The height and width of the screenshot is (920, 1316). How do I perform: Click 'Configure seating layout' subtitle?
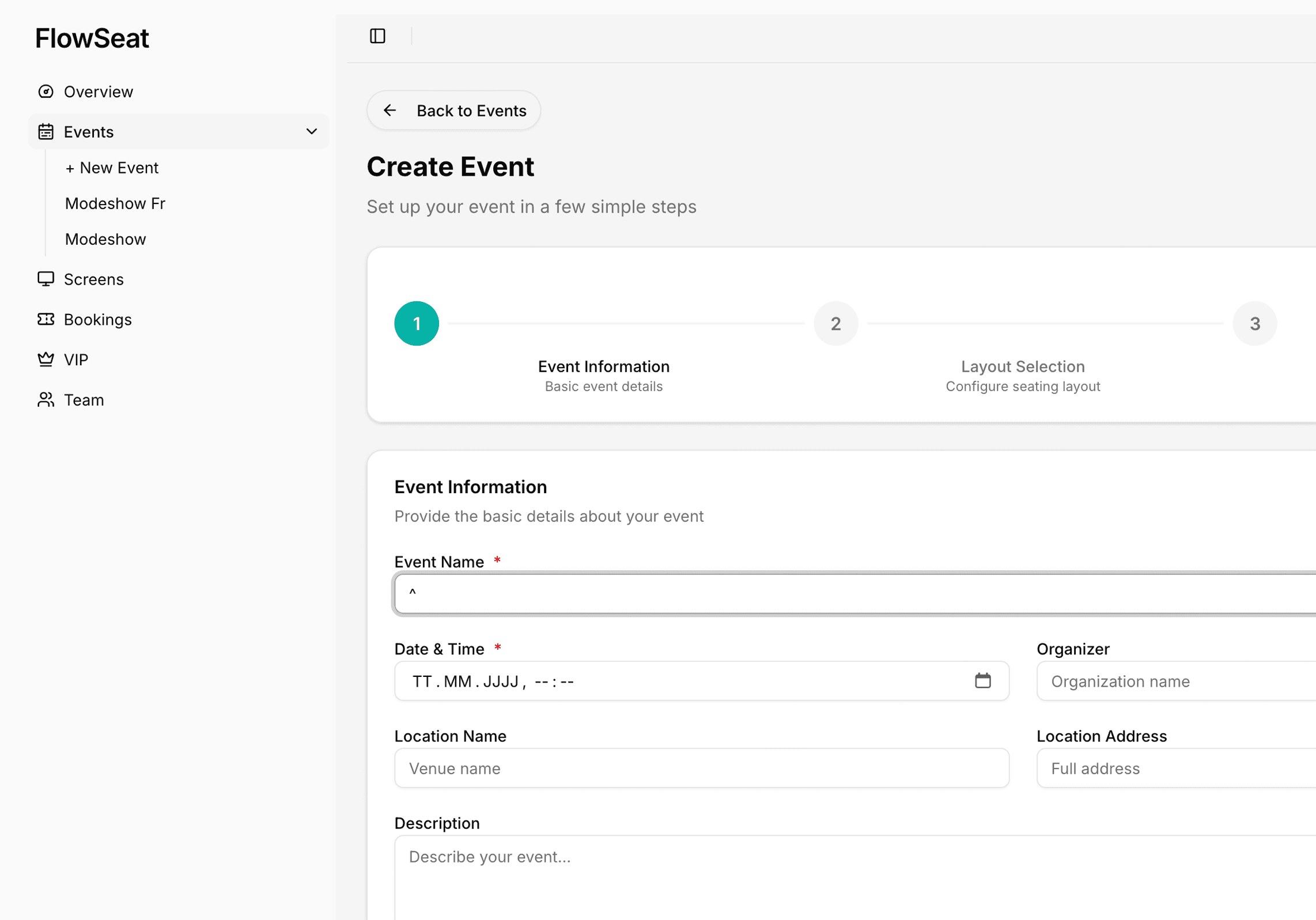1023,386
